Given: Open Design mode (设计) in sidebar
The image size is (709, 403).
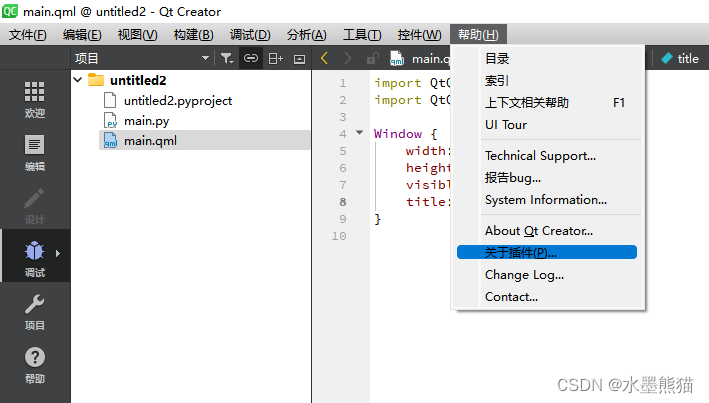Looking at the screenshot, I should click(x=35, y=206).
